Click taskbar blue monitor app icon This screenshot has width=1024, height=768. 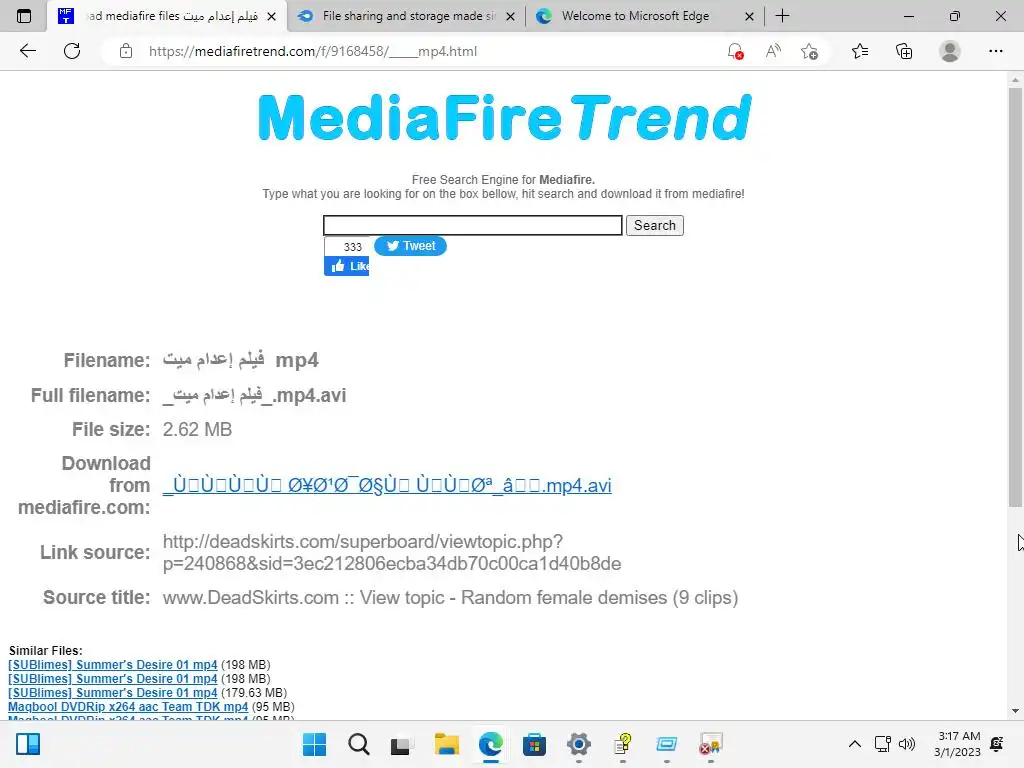(666, 744)
